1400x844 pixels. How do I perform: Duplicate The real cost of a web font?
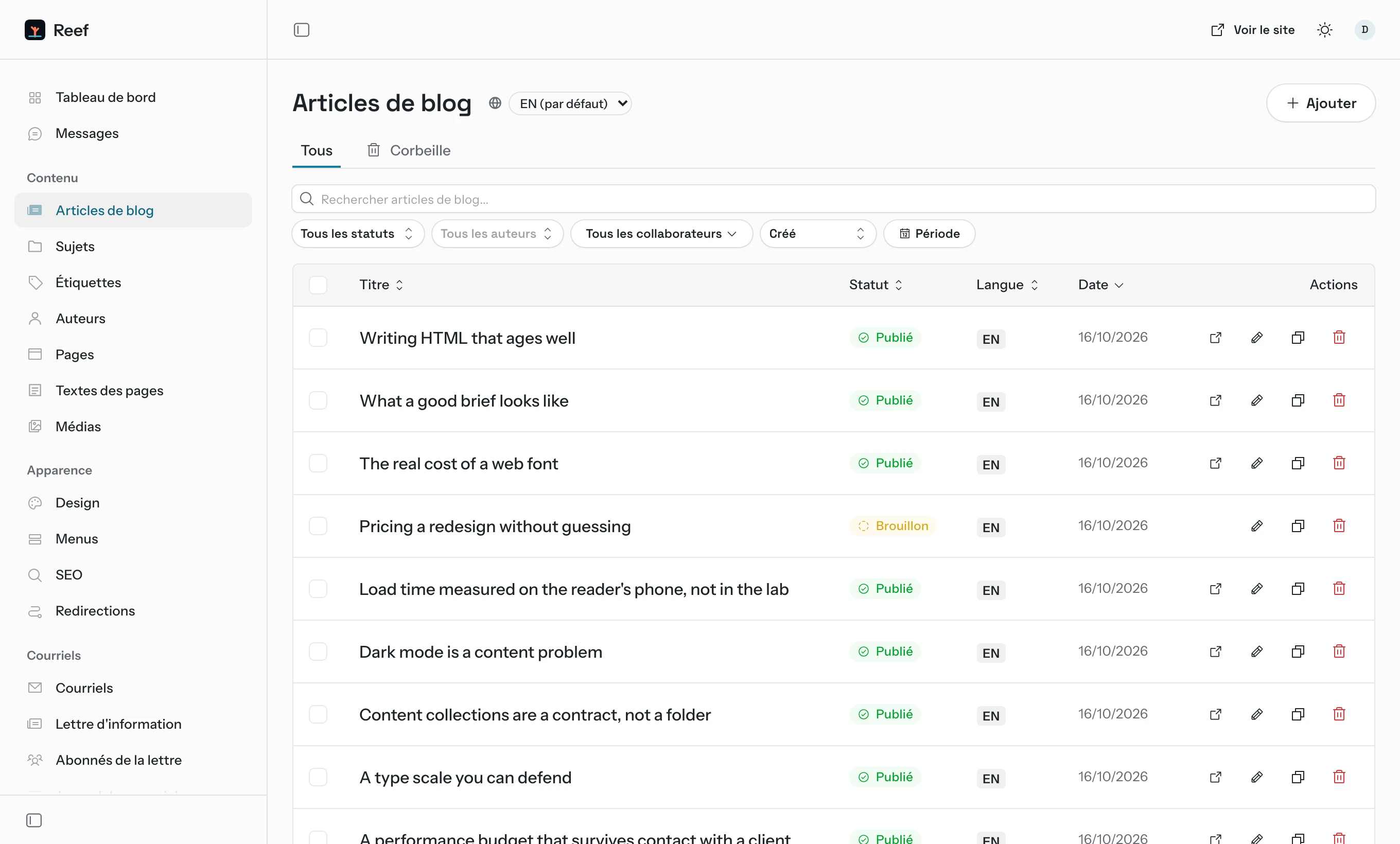tap(1298, 463)
